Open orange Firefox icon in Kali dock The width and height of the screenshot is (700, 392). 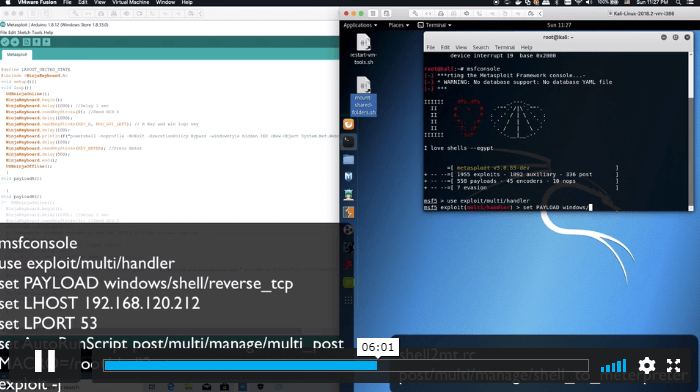[x=349, y=124]
